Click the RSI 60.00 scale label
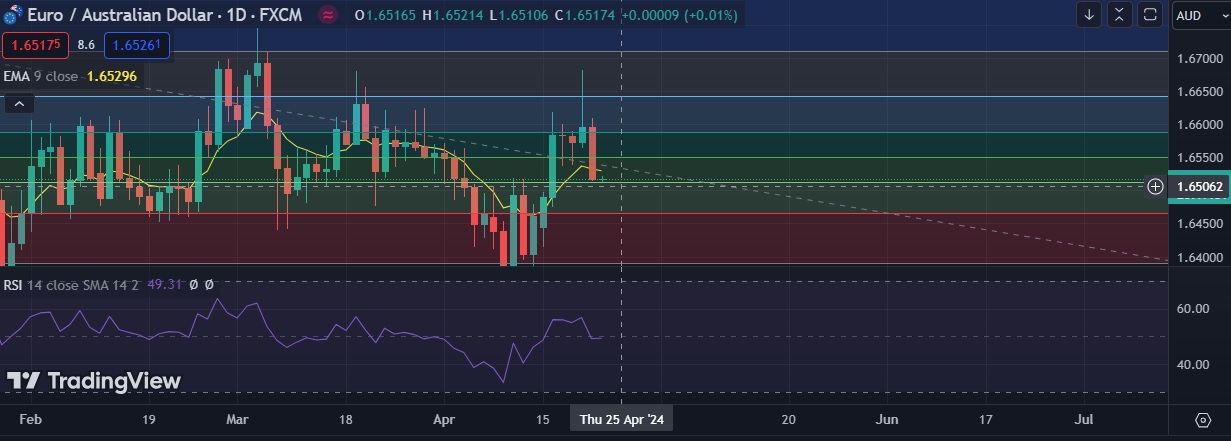Screen dimensions: 1231x441 click(x=1192, y=309)
